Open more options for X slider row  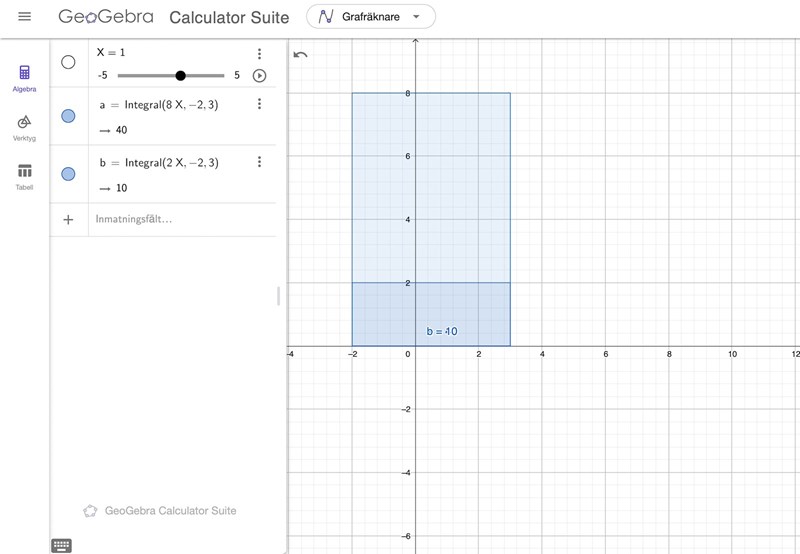(x=259, y=54)
